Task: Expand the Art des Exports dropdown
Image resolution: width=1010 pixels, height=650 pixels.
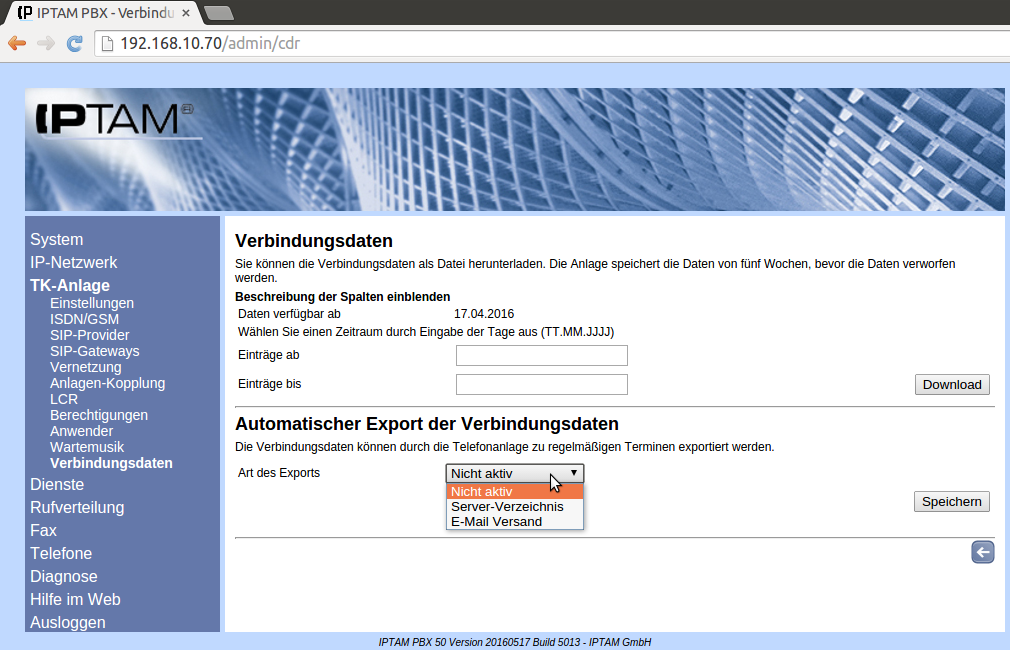Action: click(x=514, y=473)
